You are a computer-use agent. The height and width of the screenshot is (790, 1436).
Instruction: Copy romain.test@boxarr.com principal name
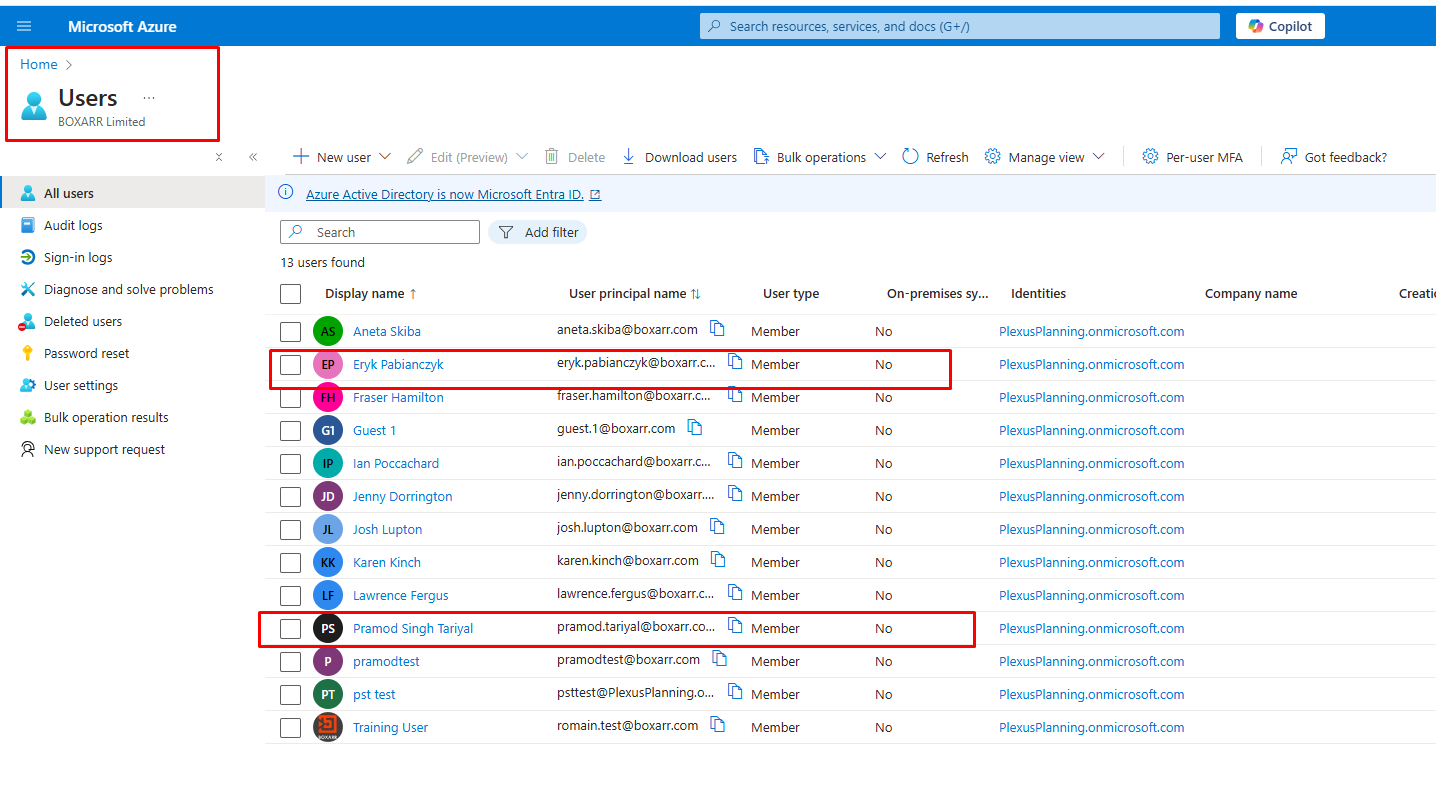(x=717, y=724)
